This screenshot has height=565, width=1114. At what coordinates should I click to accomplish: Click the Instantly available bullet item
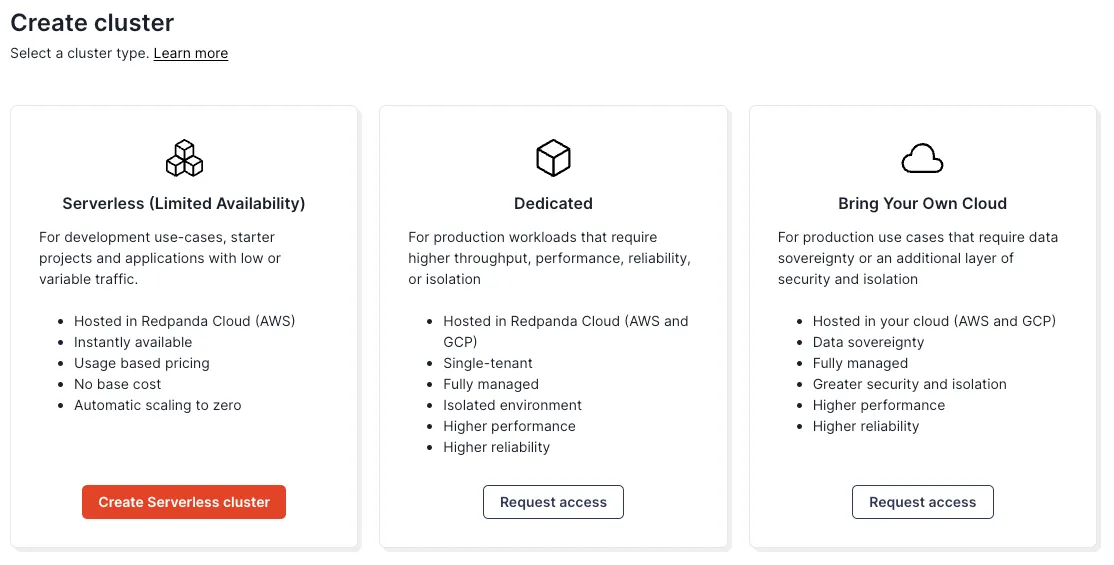(x=133, y=342)
